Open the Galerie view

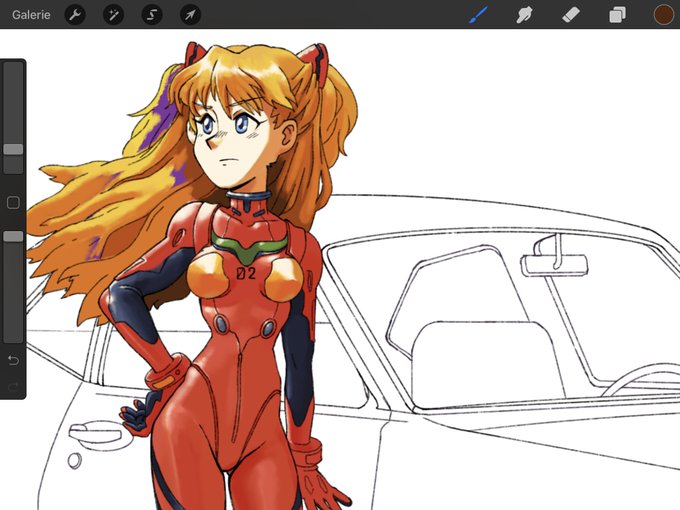[31, 15]
